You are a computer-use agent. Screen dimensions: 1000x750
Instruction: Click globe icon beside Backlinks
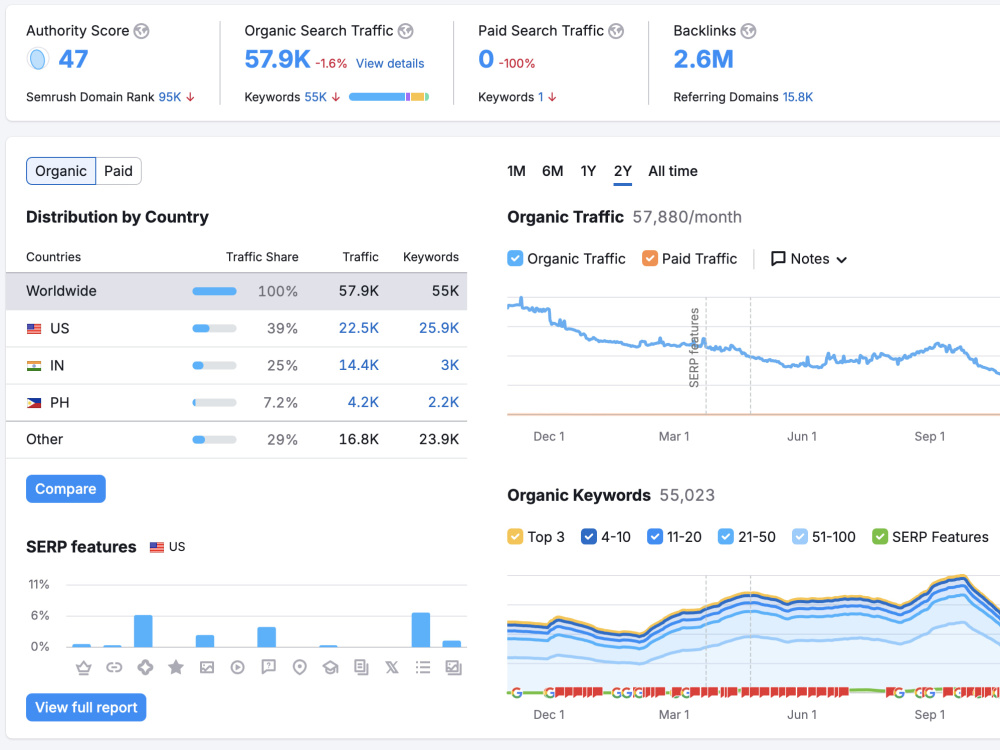pyautogui.click(x=749, y=31)
